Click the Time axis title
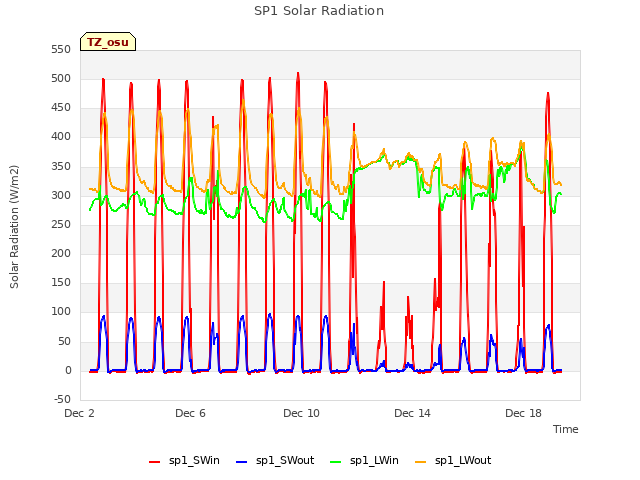Image resolution: width=640 pixels, height=480 pixels. coord(566,429)
